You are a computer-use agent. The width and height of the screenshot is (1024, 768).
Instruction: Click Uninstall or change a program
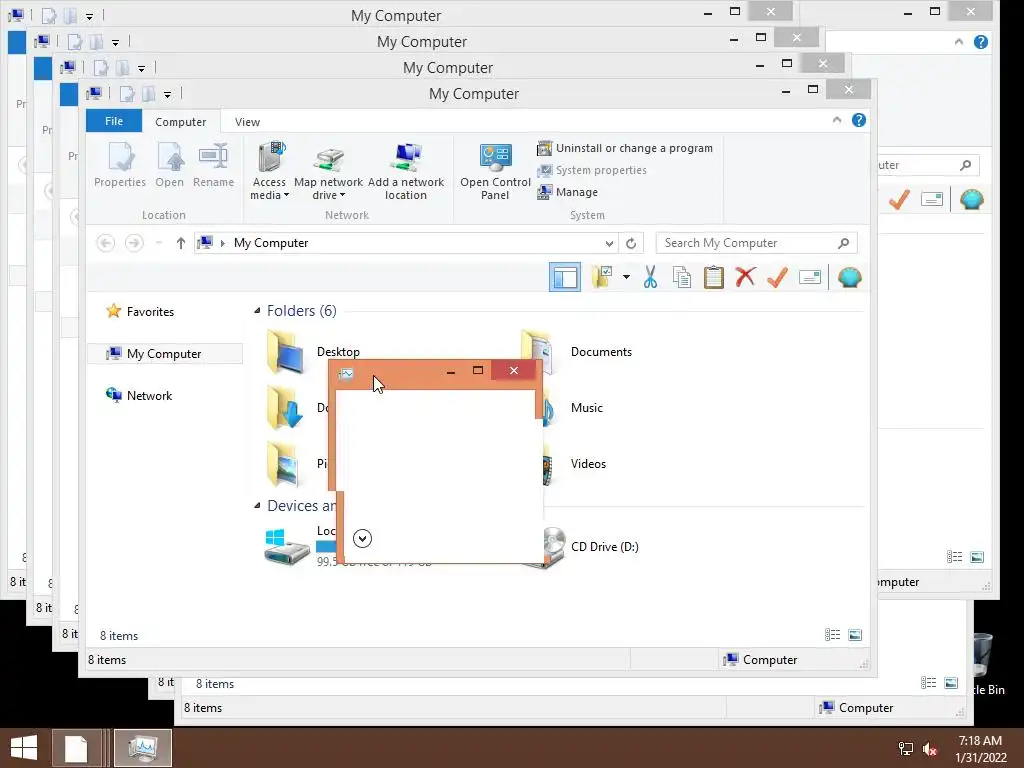[x=625, y=148]
